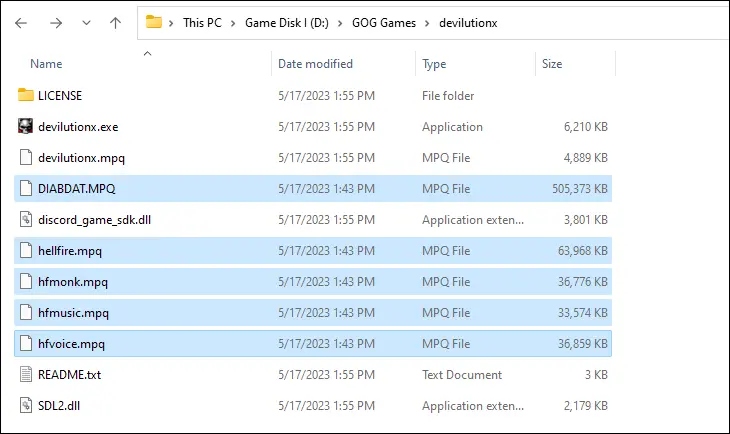Click the 4,889 KB size cell
The width and height of the screenshot is (730, 434).
pyautogui.click(x=586, y=158)
